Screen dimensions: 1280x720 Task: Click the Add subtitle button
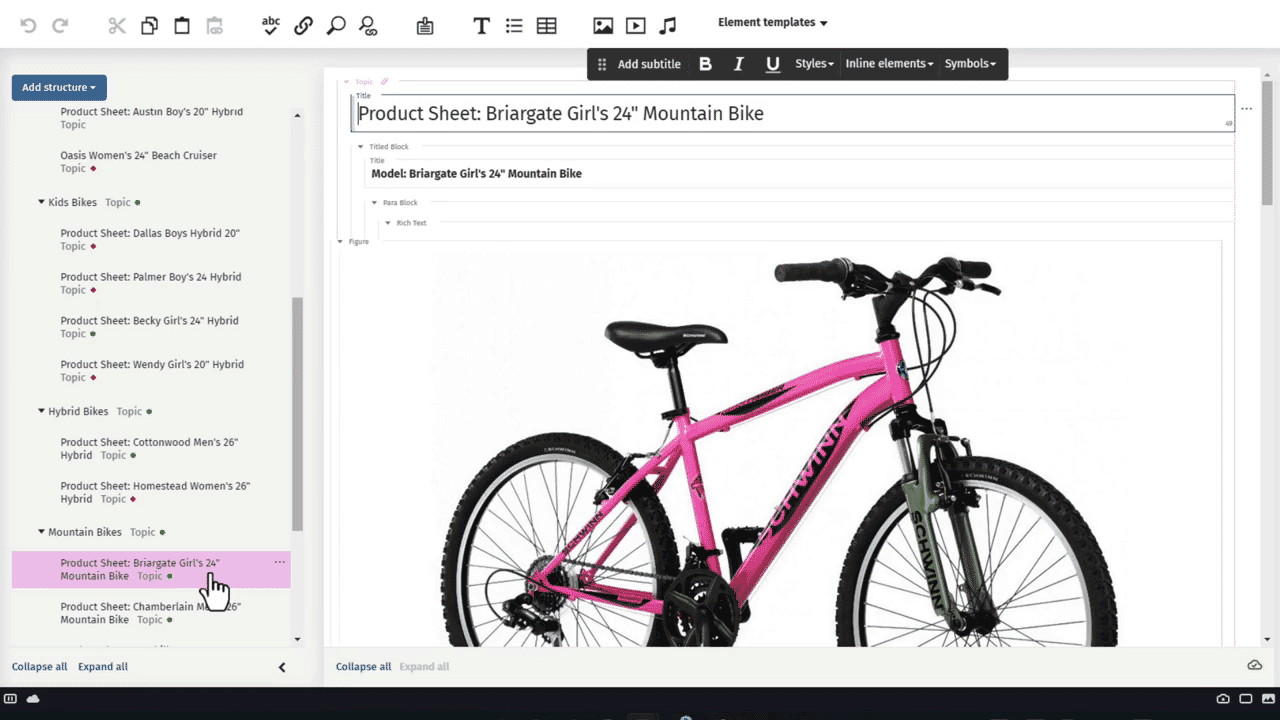pos(648,63)
